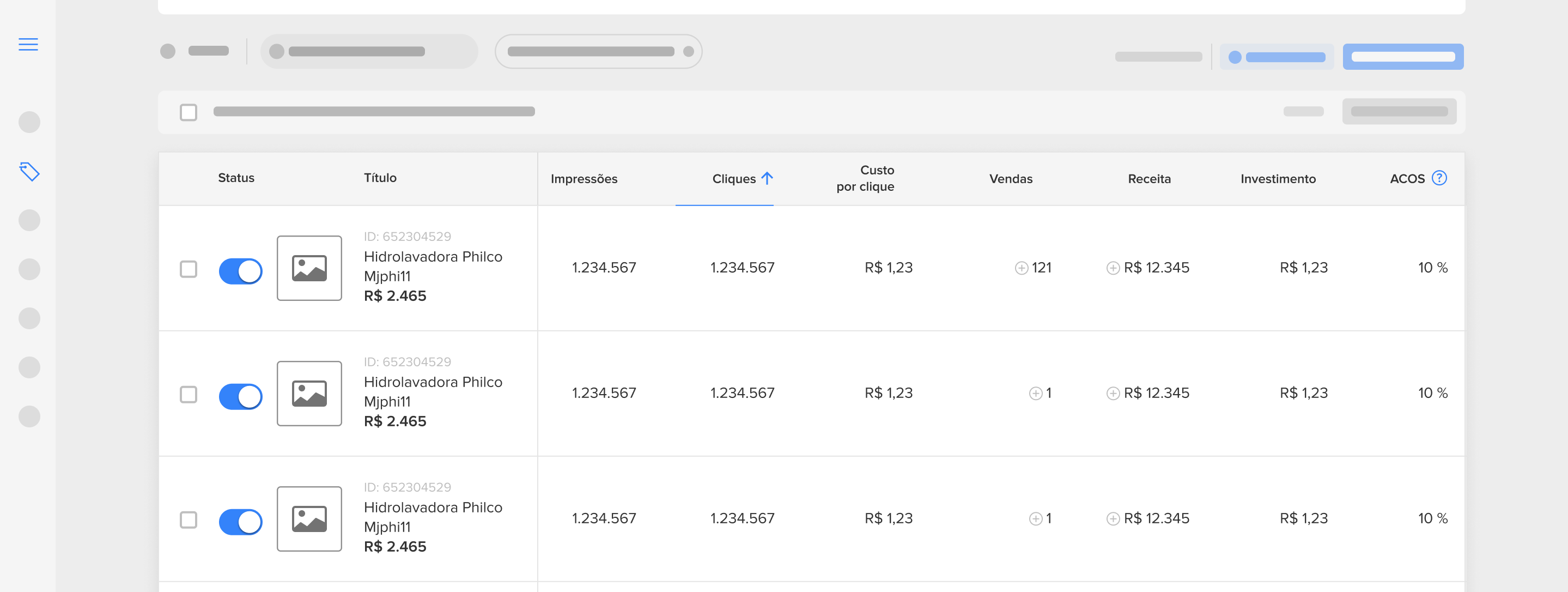Image resolution: width=1568 pixels, height=592 pixels.
Task: Open the hamburger menu icon
Action: pos(28,45)
